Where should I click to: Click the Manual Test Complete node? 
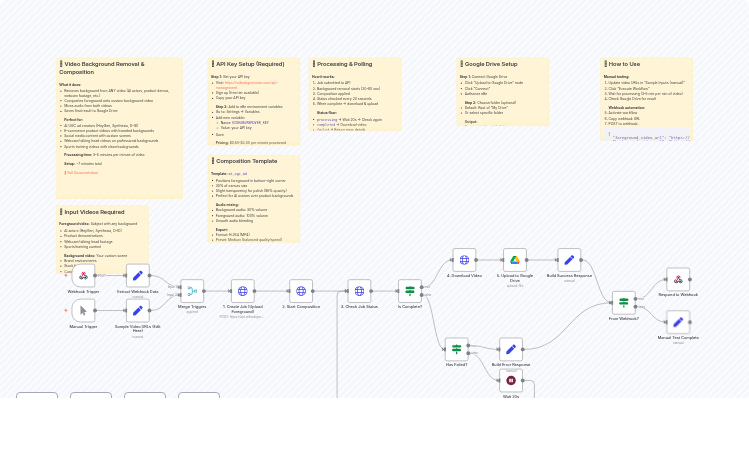point(678,322)
